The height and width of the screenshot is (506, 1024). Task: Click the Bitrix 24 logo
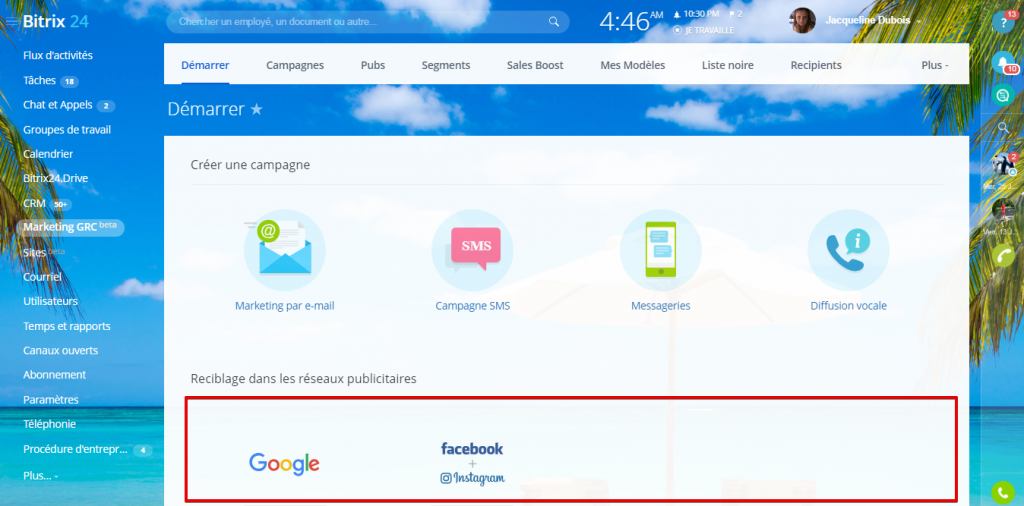click(x=56, y=22)
